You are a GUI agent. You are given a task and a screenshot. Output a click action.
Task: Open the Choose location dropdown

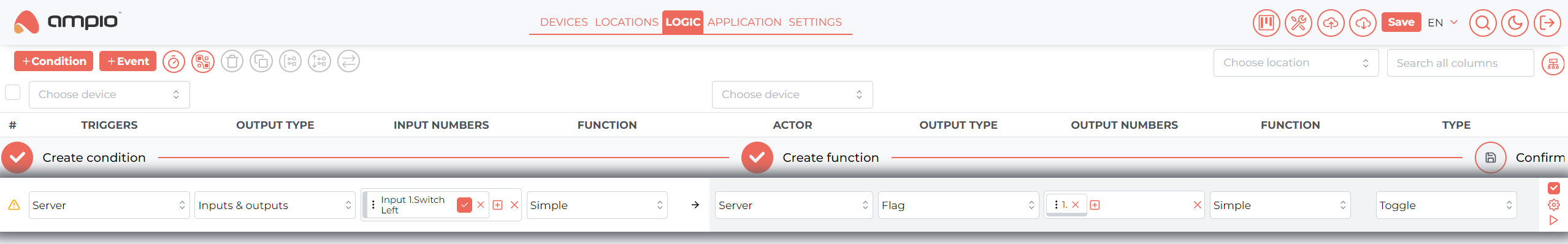(1296, 63)
